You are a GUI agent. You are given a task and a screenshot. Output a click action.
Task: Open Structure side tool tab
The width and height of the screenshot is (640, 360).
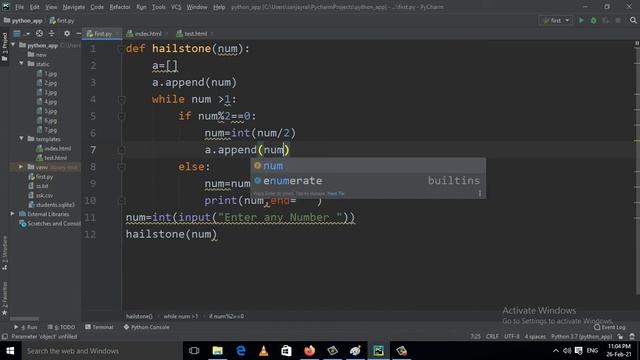pos(4,253)
